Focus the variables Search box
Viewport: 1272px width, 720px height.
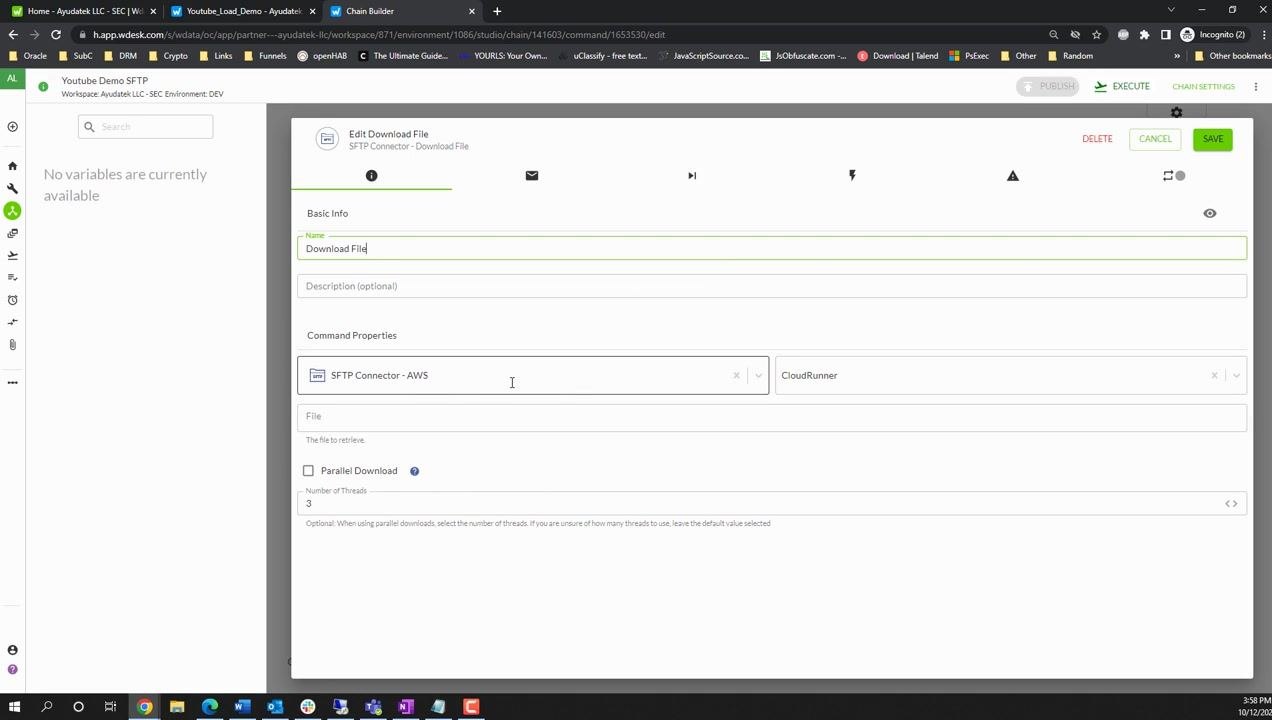pyautogui.click(x=146, y=127)
